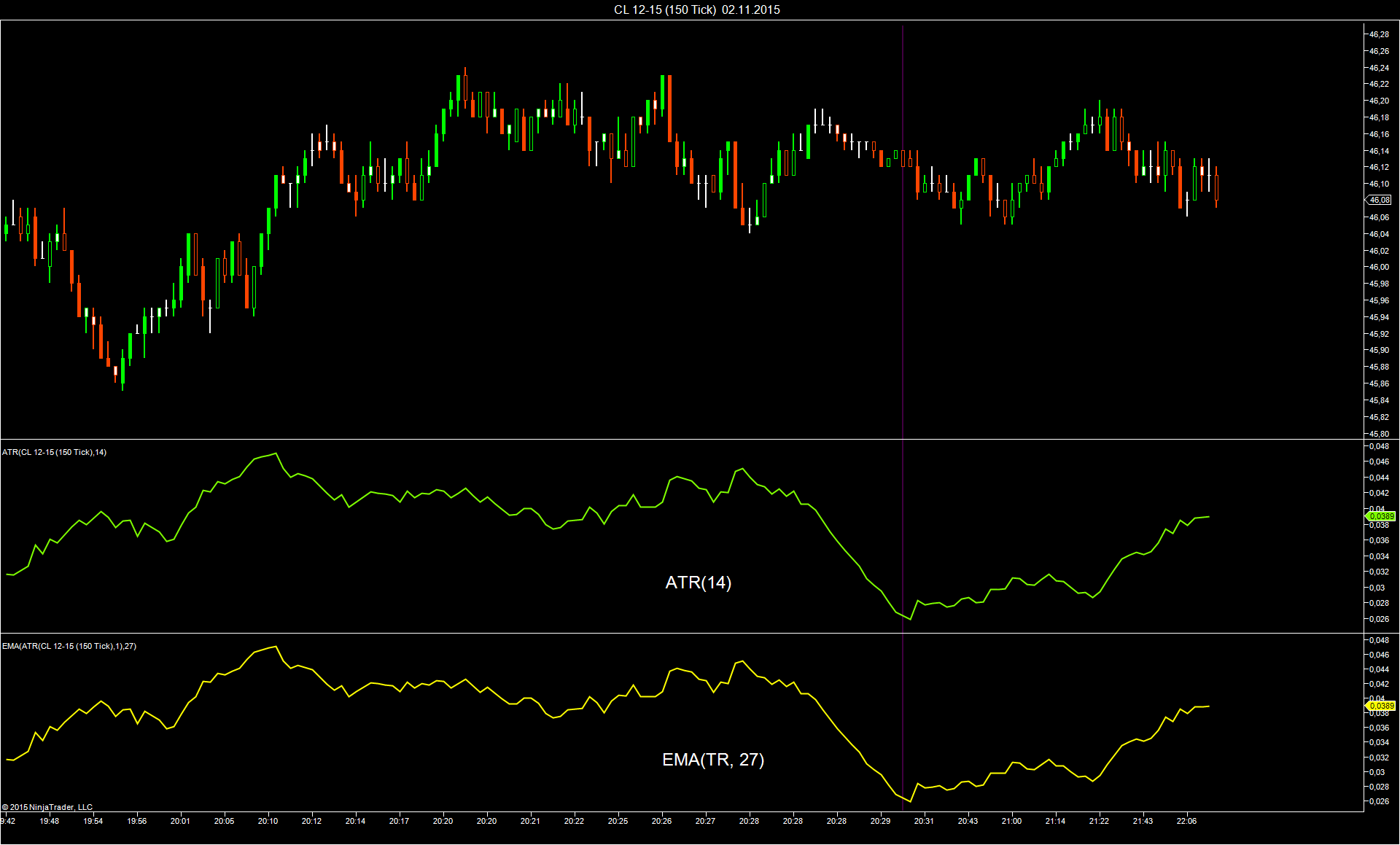Viewport: 1400px width, 845px height.
Task: Click the 46,00 price axis label
Action: tap(1378, 267)
